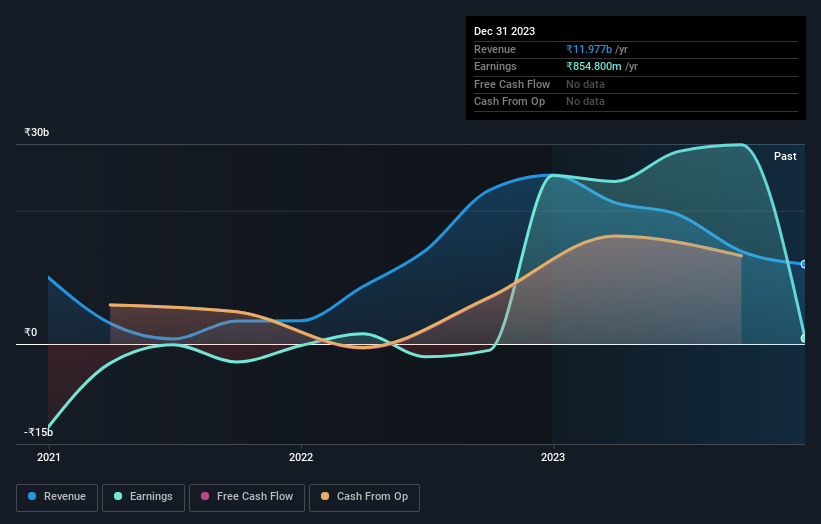Click the Cash From Op 'No data' value
Viewport: 821px width, 524px height.
(585, 102)
